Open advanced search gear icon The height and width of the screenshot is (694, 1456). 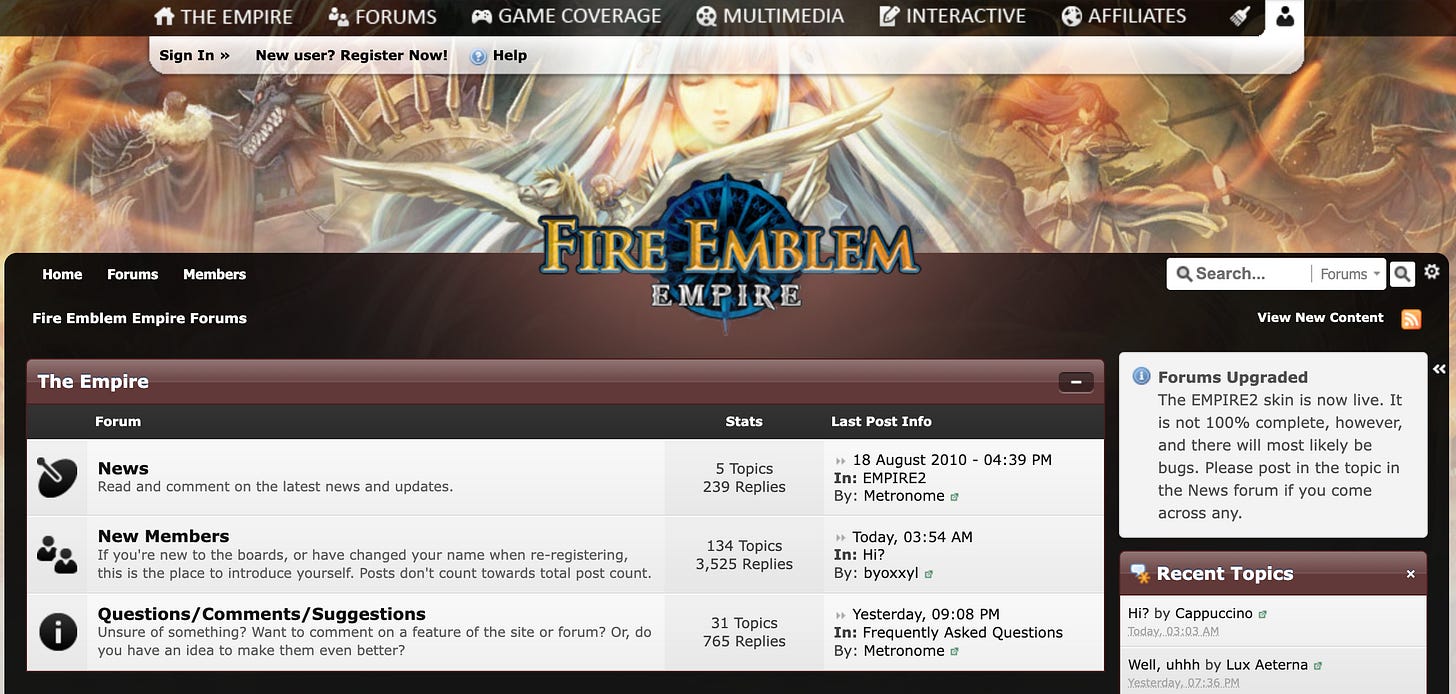tap(1432, 272)
